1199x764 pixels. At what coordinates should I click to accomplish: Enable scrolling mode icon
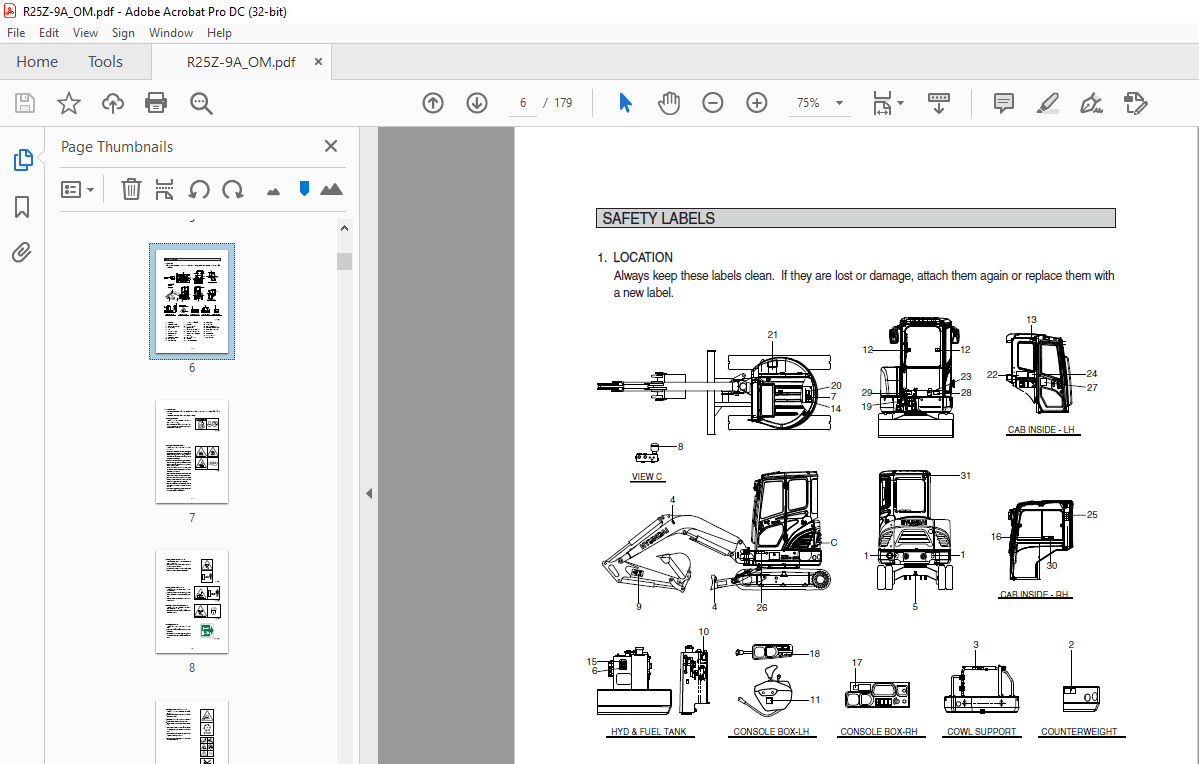pos(939,103)
